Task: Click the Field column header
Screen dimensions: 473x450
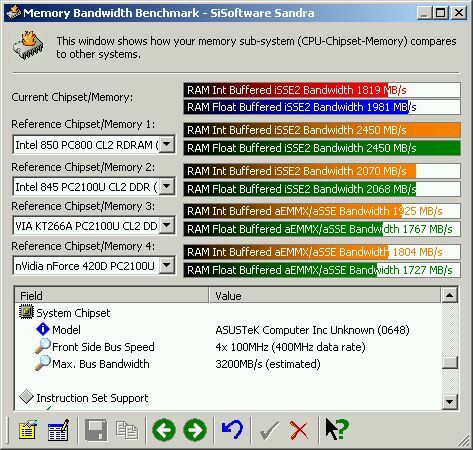Action: click(112, 295)
